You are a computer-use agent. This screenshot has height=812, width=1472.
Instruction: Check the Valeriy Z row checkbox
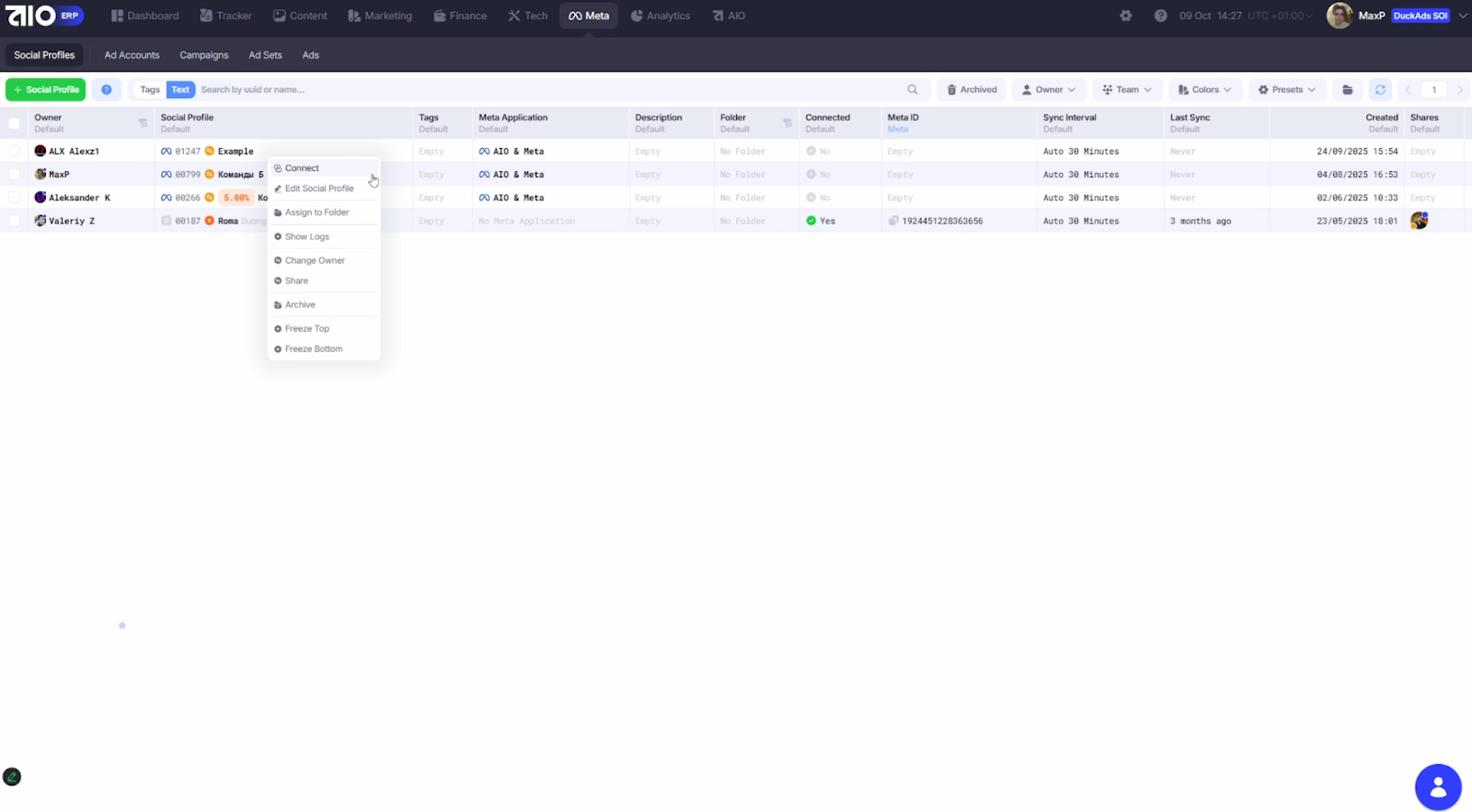pos(14,221)
